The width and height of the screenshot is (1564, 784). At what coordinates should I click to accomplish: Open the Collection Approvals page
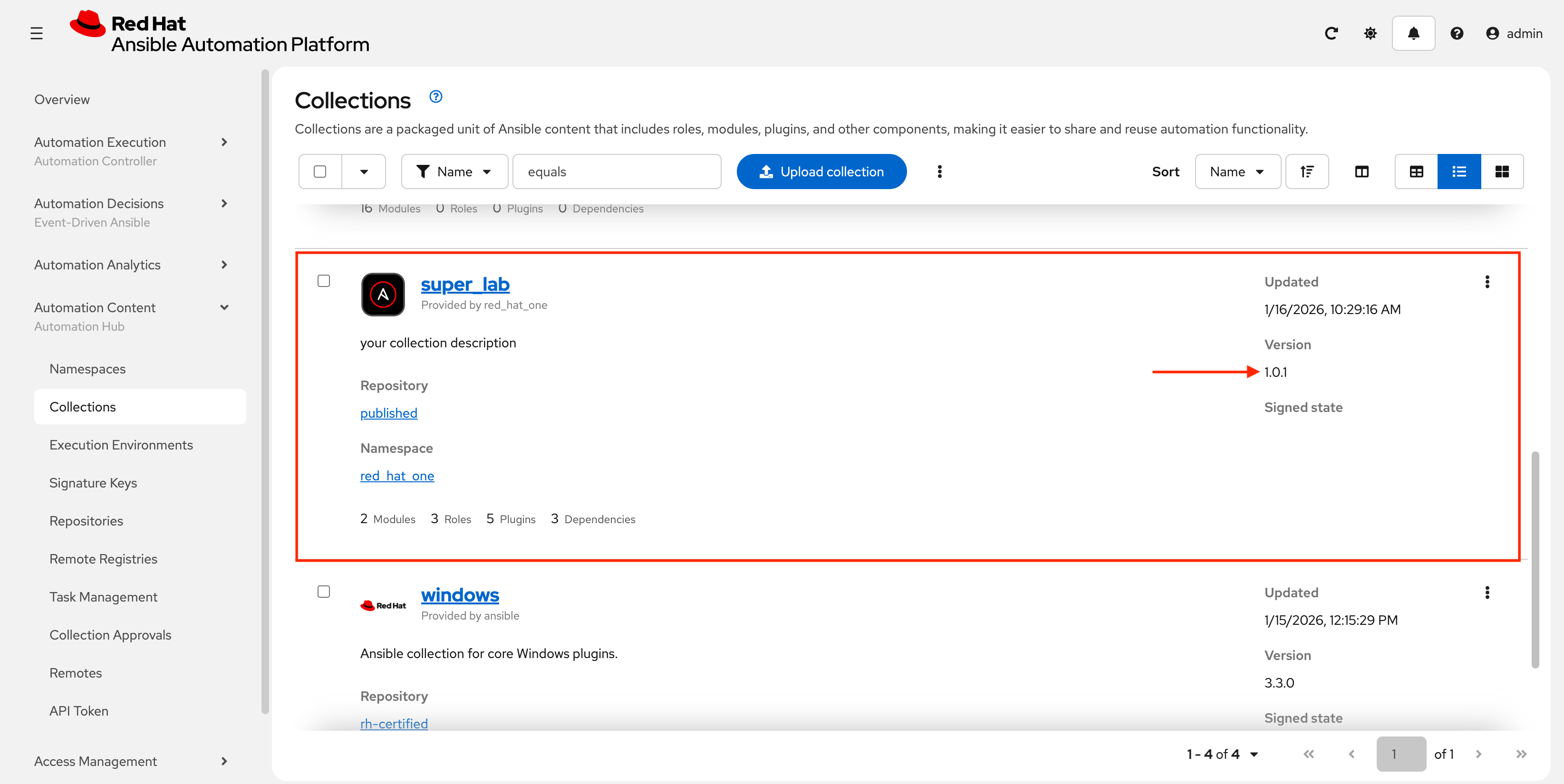pos(110,635)
